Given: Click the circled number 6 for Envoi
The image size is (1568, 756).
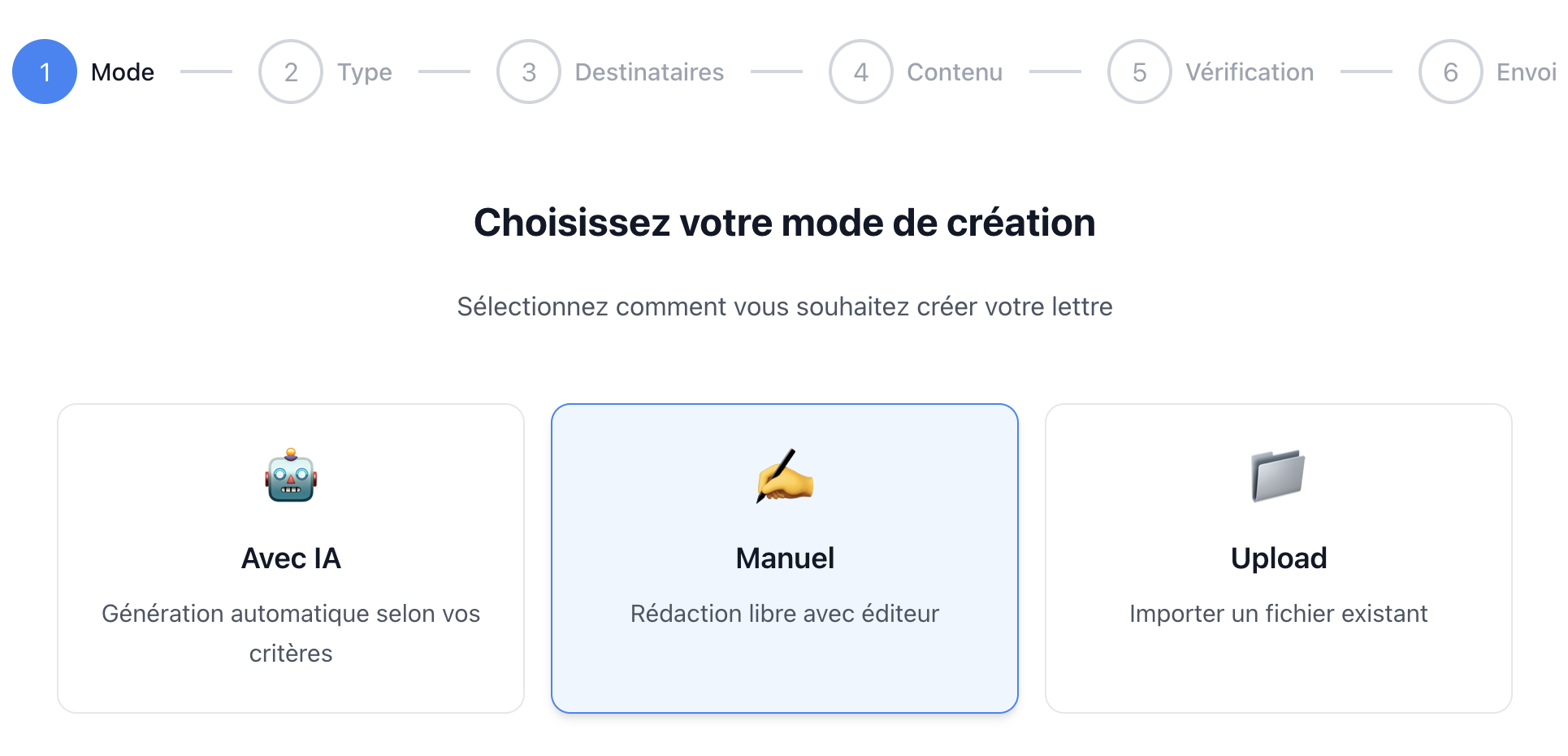Looking at the screenshot, I should pos(1449,72).
